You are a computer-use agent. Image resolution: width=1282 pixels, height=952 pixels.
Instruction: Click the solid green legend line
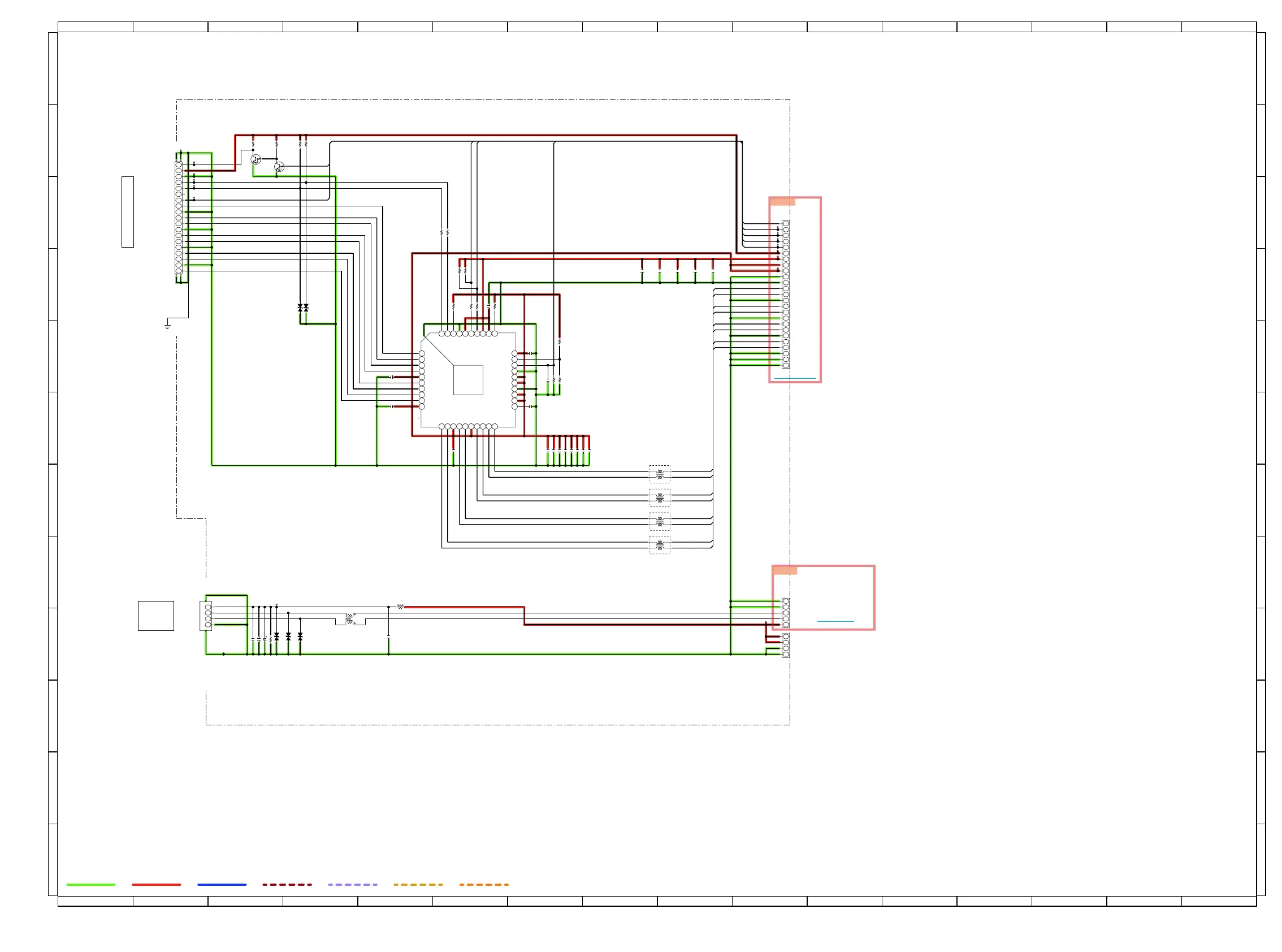point(91,884)
